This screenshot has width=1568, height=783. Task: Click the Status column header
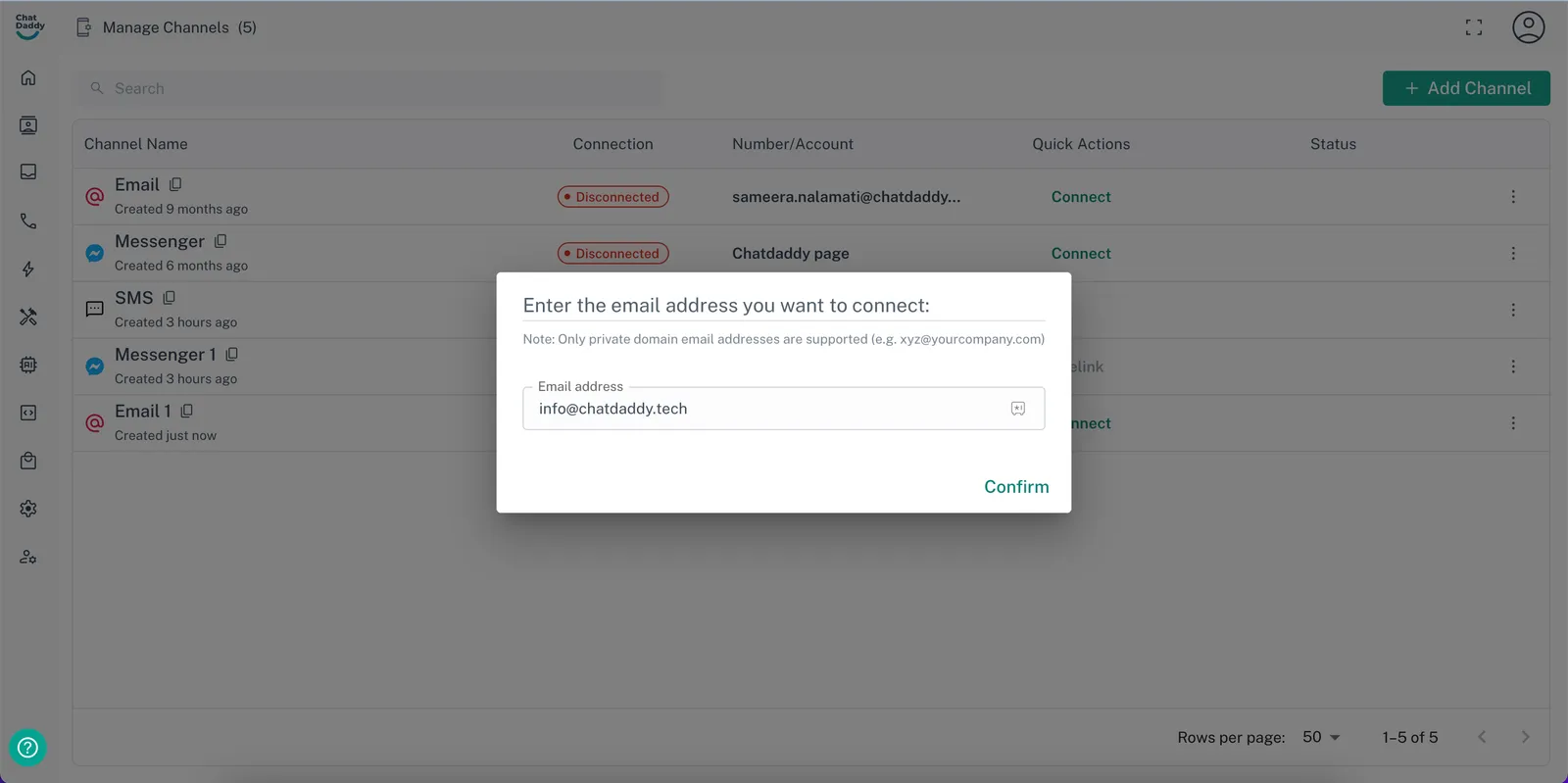coord(1333,144)
